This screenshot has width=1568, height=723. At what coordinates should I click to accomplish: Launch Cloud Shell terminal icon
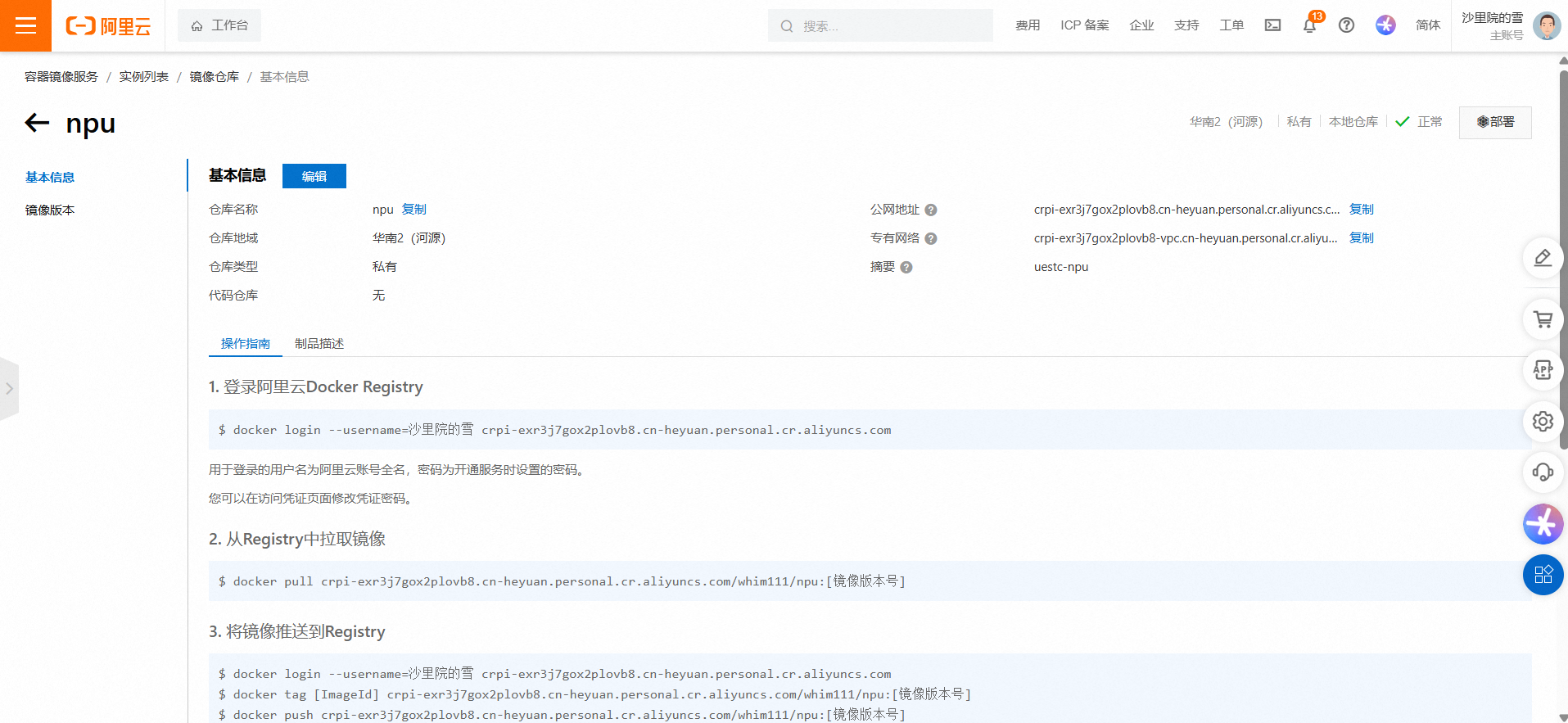click(1272, 25)
